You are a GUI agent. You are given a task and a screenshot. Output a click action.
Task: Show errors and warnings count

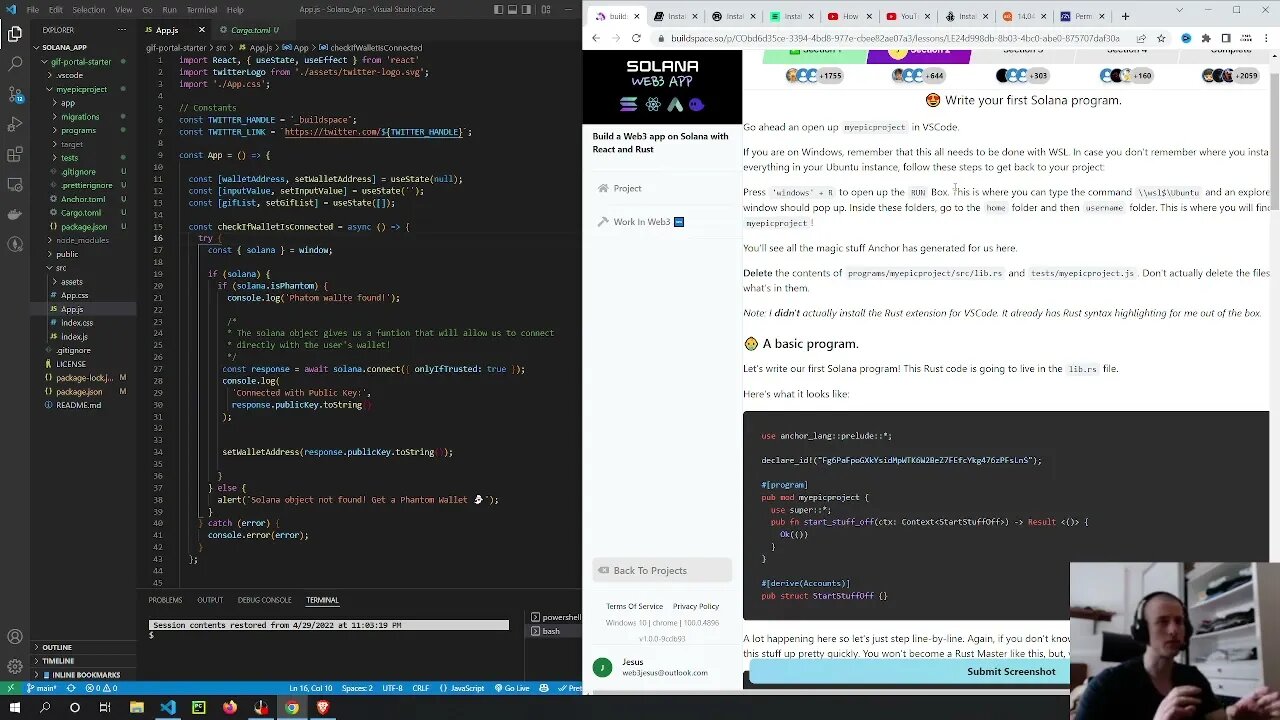pos(100,688)
